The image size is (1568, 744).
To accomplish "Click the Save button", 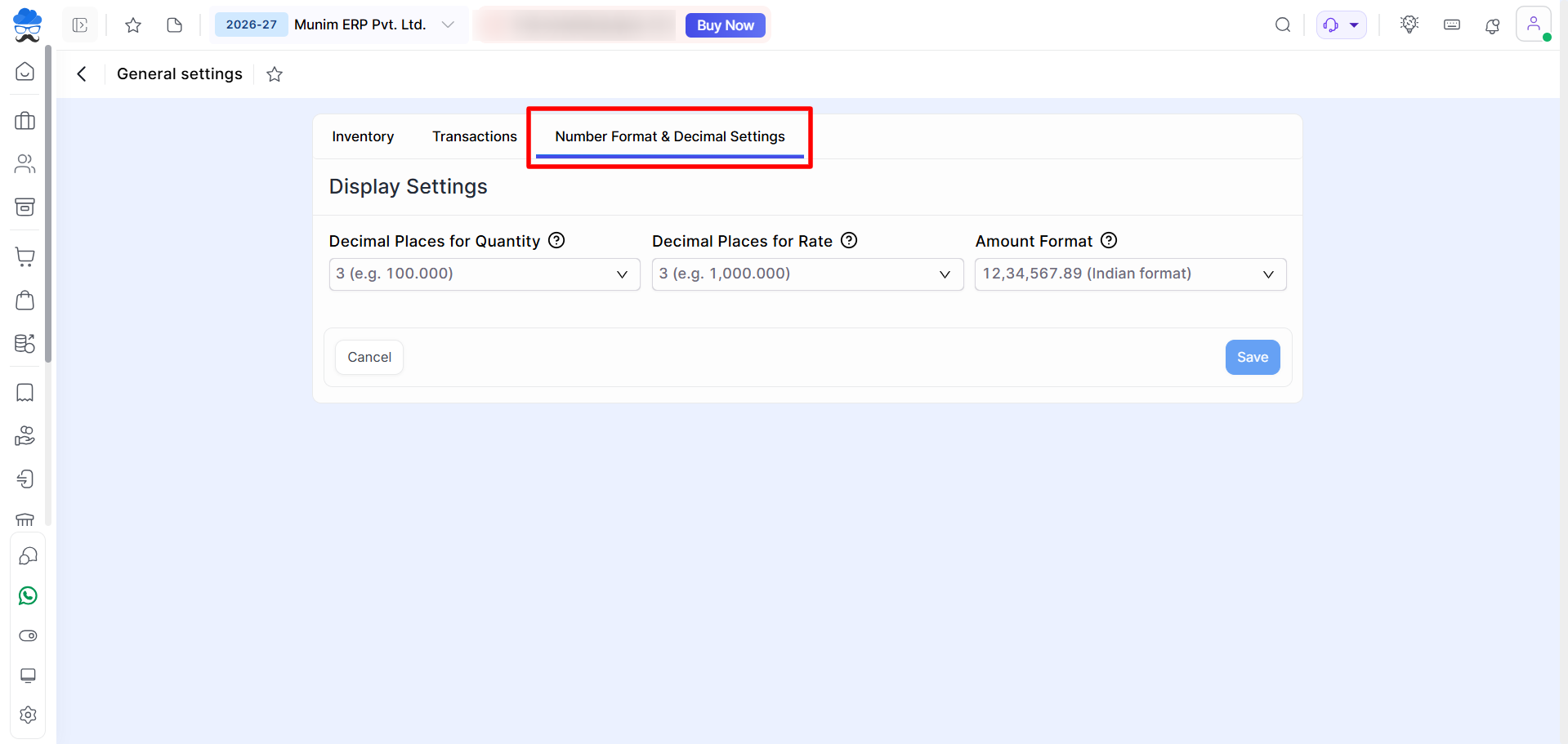I will (1253, 358).
